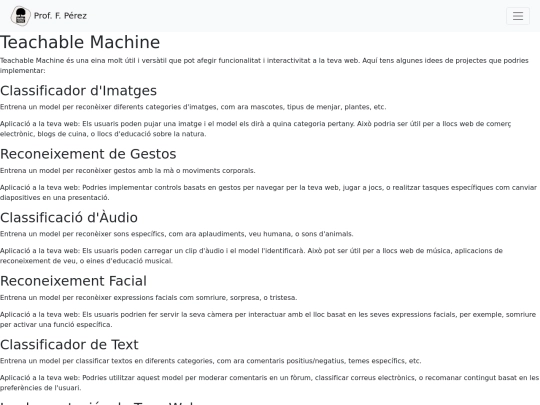Click the paragraph about 'moderar comentaris en un fòrum'
This screenshot has height=405, width=540.
pyautogui.click(x=269, y=383)
